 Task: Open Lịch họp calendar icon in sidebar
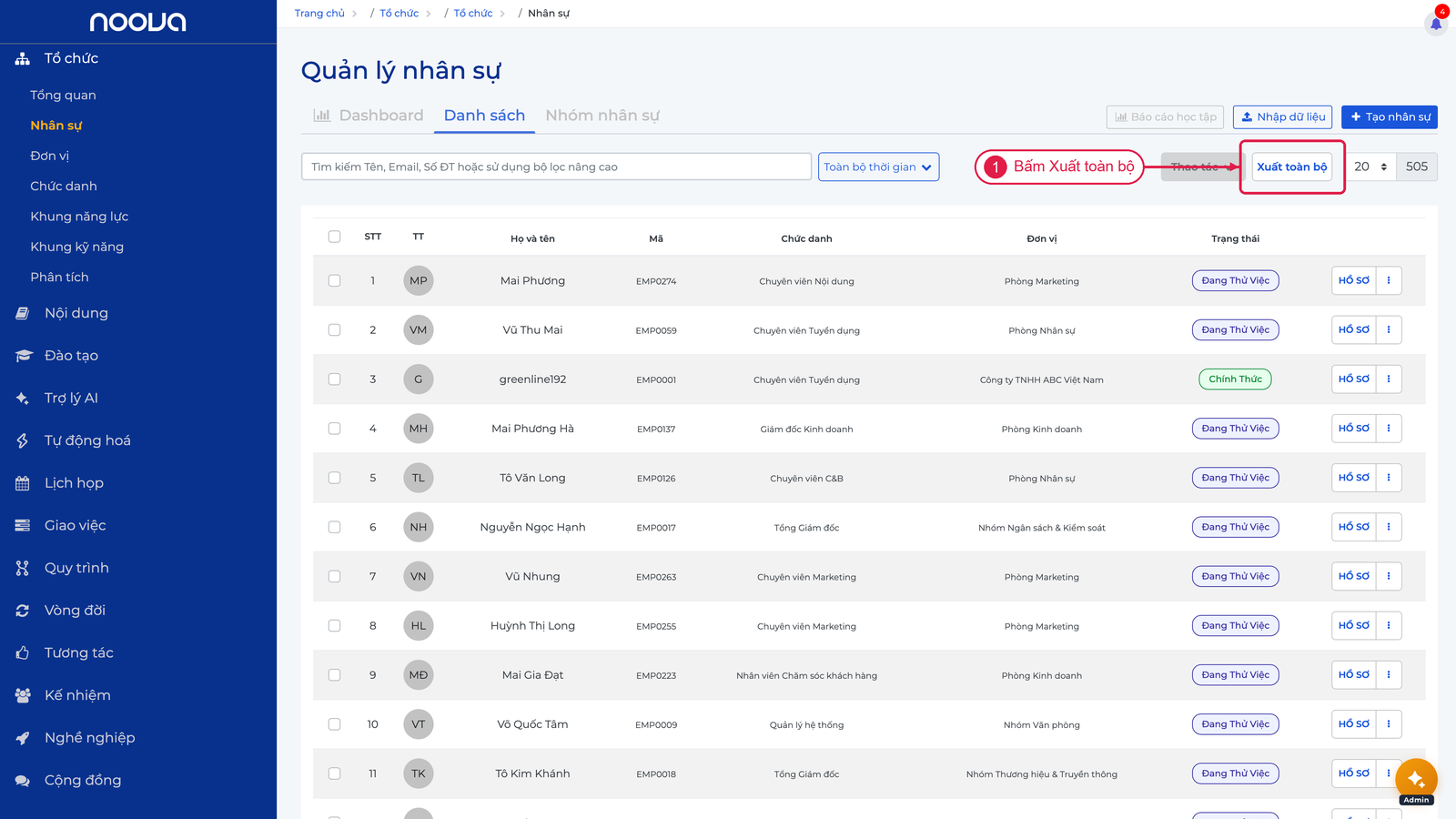[23, 483]
